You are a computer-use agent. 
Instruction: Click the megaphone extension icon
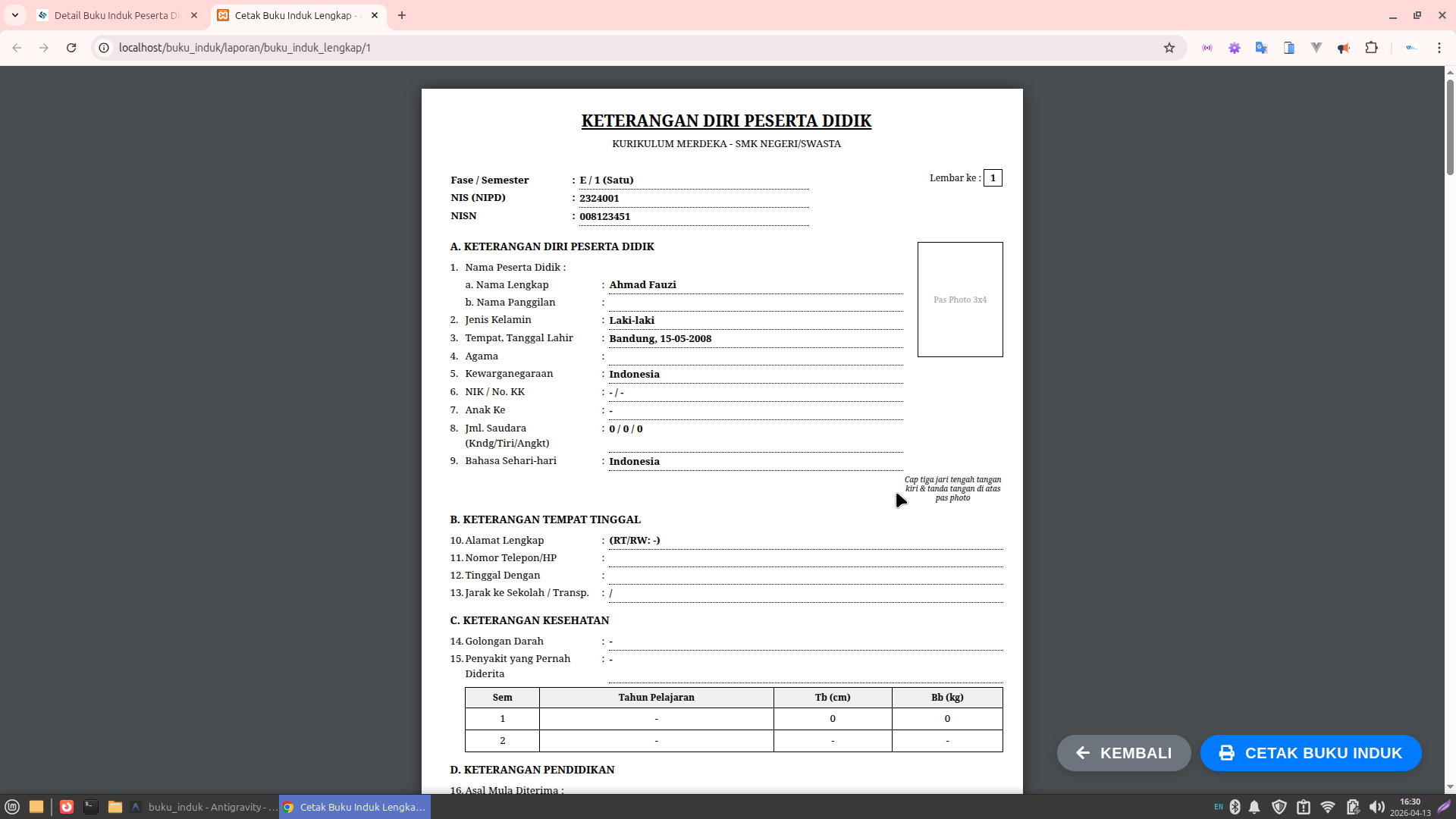[x=1344, y=48]
